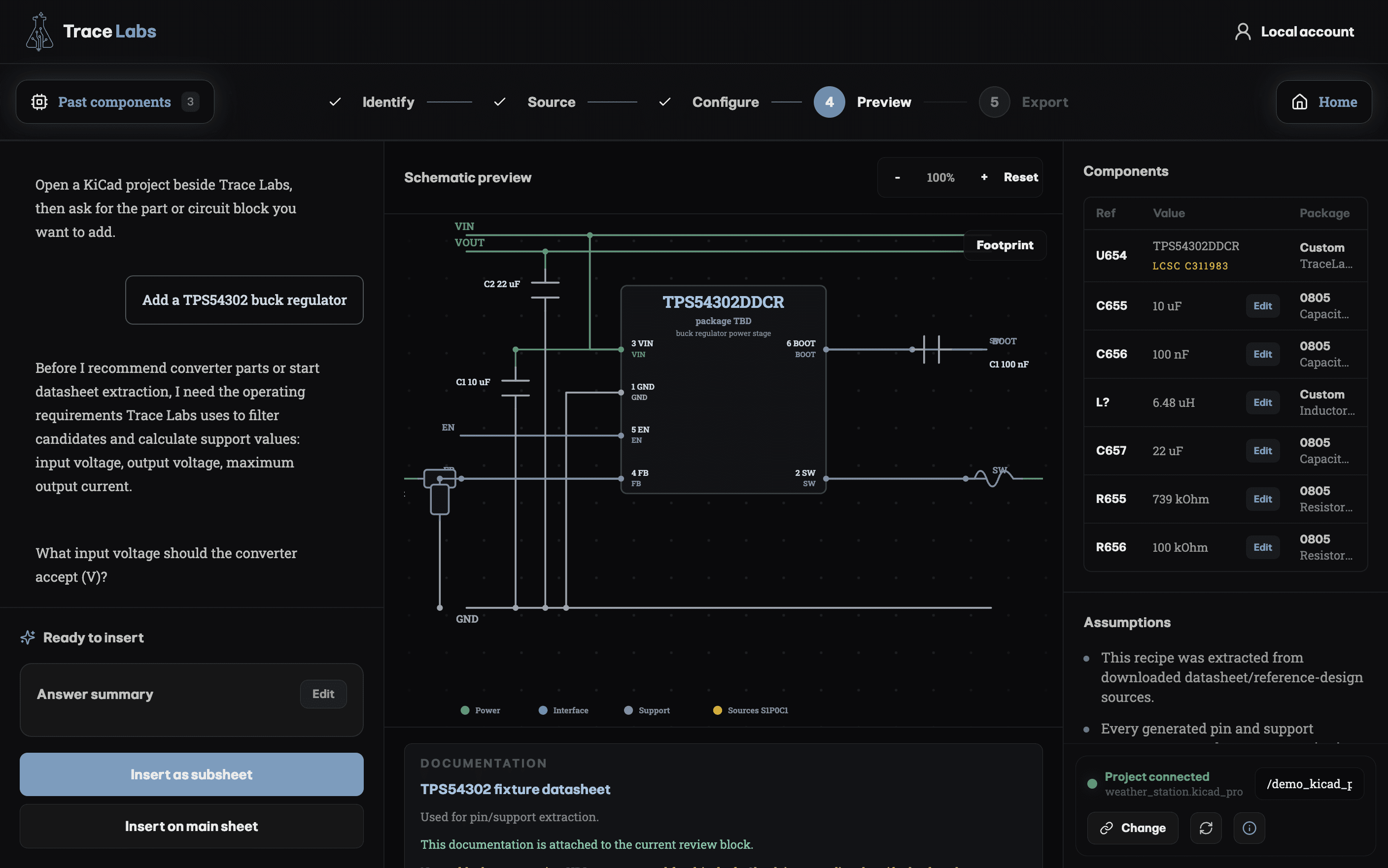Click Add a TPS54302 buck regulator message

pos(244,300)
